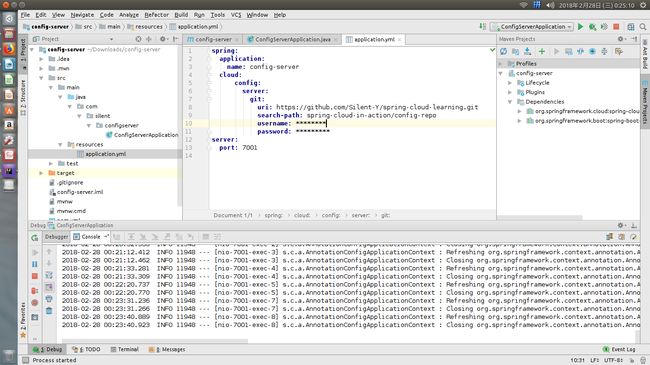This screenshot has width=650, height=365.
Task: Expand Lifecycle node in Maven Projects
Action: click(x=510, y=83)
